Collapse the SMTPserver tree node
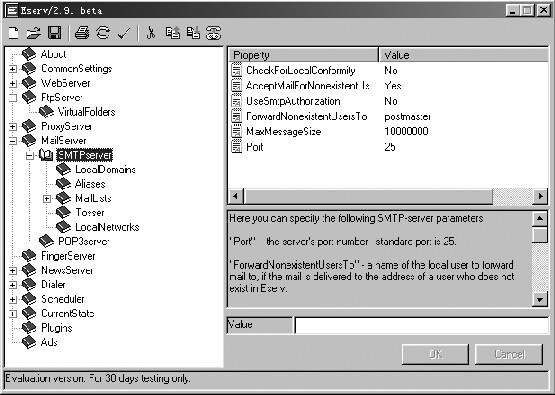The height and width of the screenshot is (395, 555). pos(30,155)
